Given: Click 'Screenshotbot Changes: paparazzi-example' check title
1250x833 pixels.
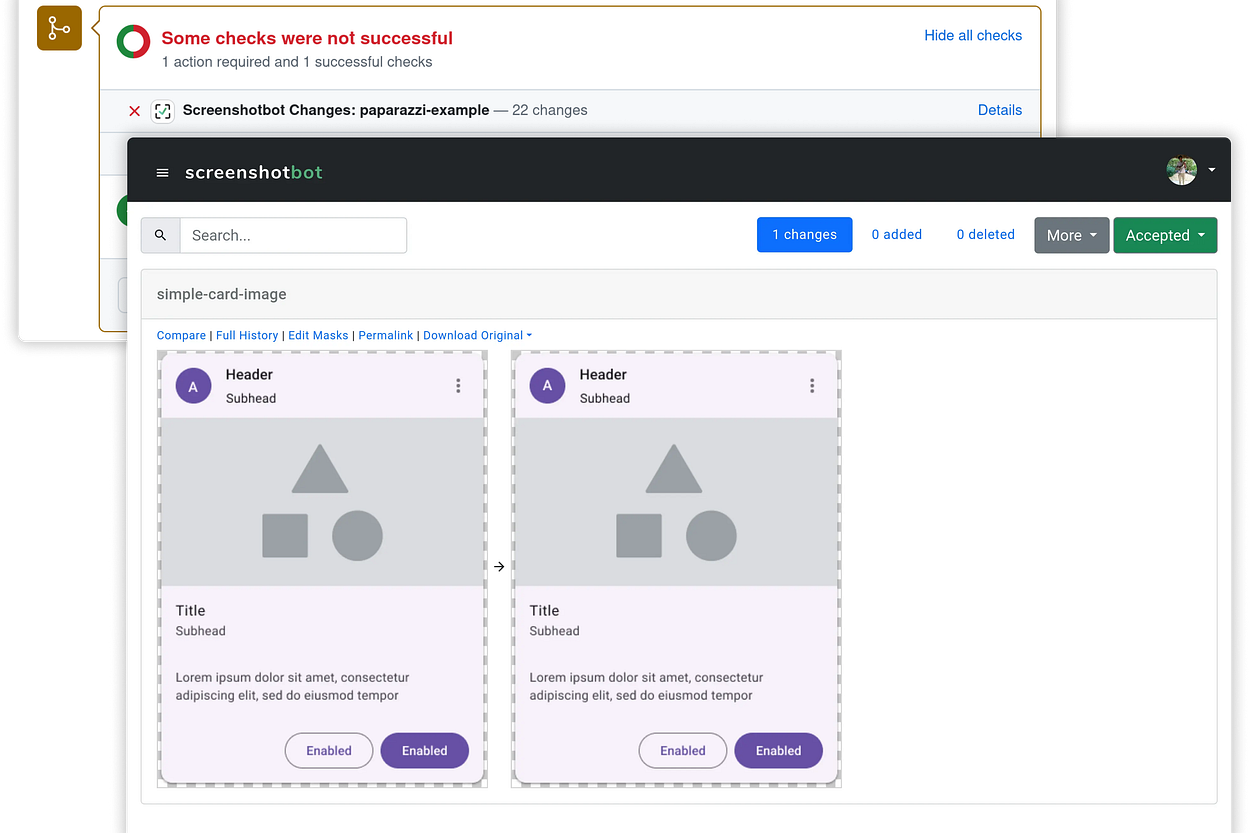Looking at the screenshot, I should point(336,110).
